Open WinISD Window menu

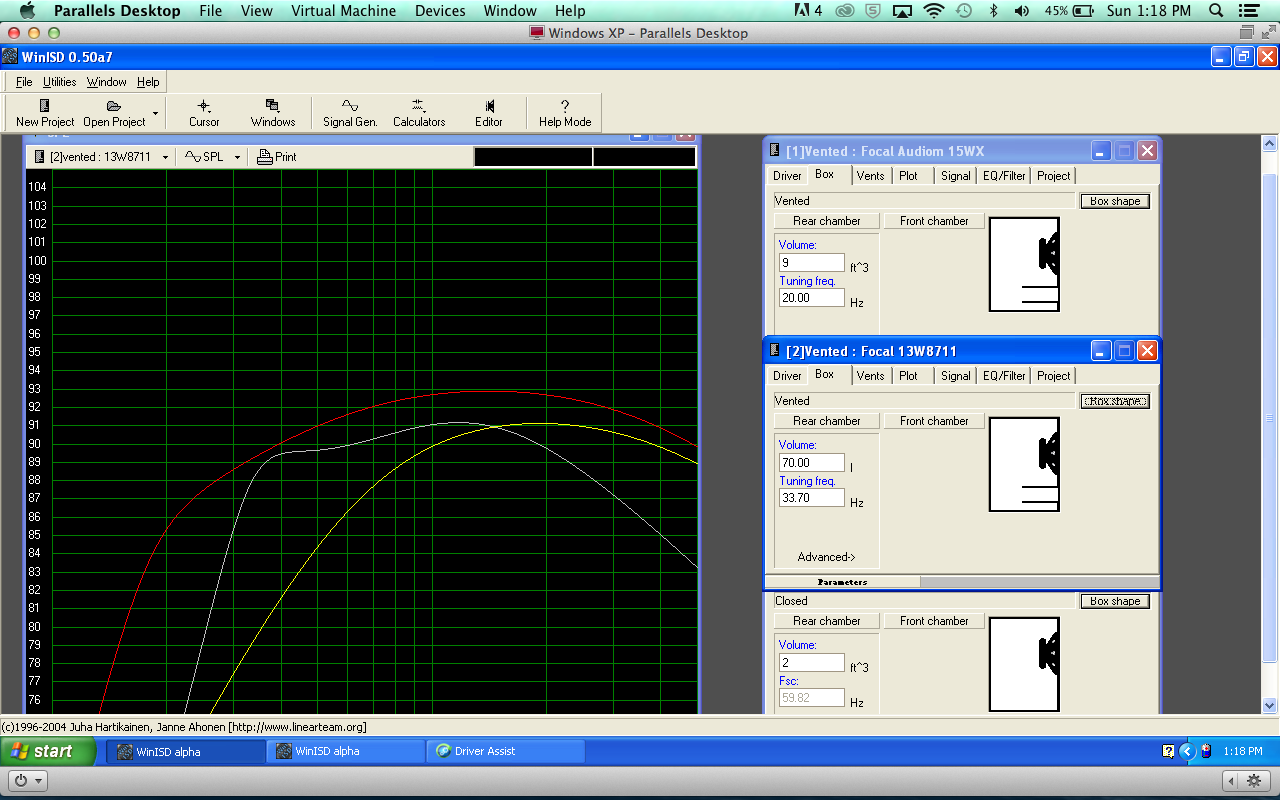pos(106,82)
